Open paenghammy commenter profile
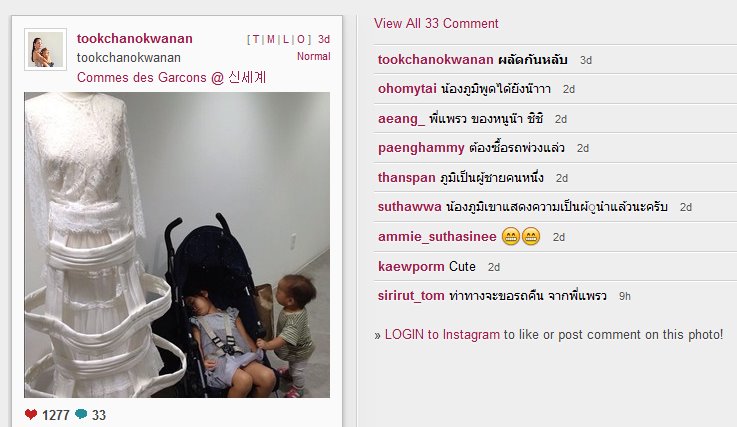Screen dimensions: 737x427 tap(421, 148)
